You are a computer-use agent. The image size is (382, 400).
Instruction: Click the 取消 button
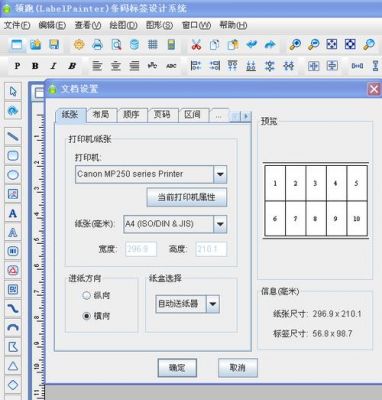[x=238, y=368]
